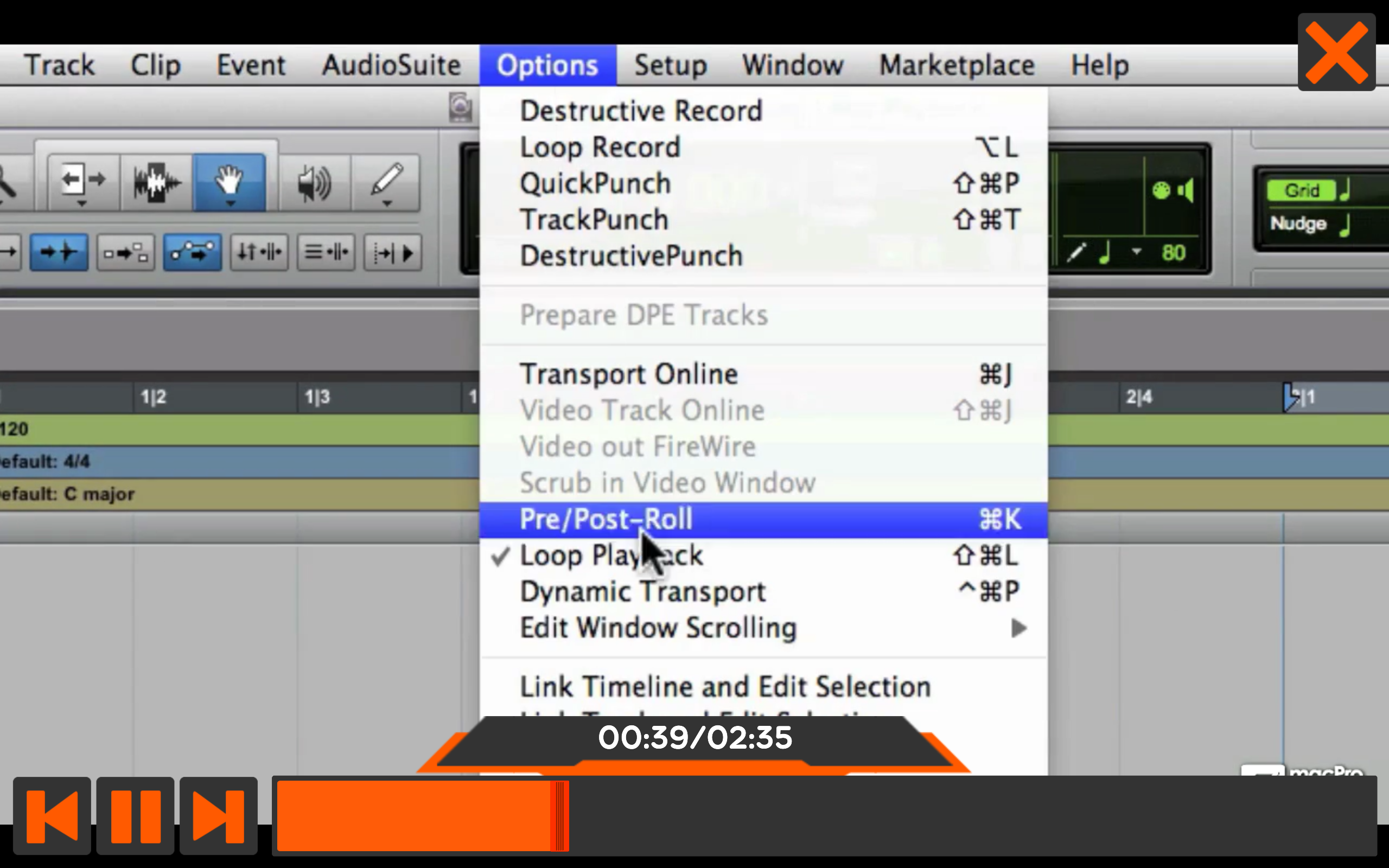Pause the video playback
1389x868 pixels.
click(135, 816)
